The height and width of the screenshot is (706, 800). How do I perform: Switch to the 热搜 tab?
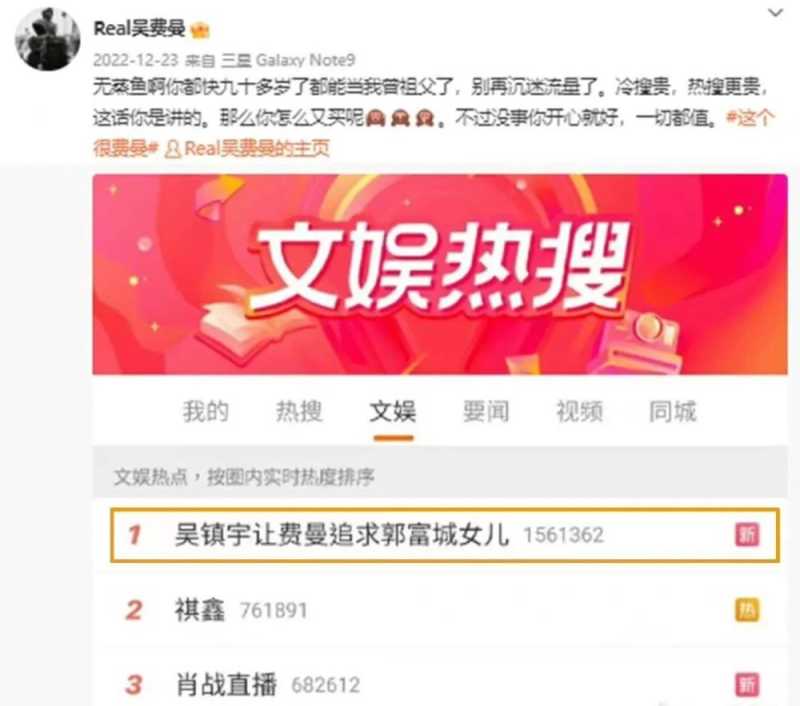pyautogui.click(x=299, y=411)
